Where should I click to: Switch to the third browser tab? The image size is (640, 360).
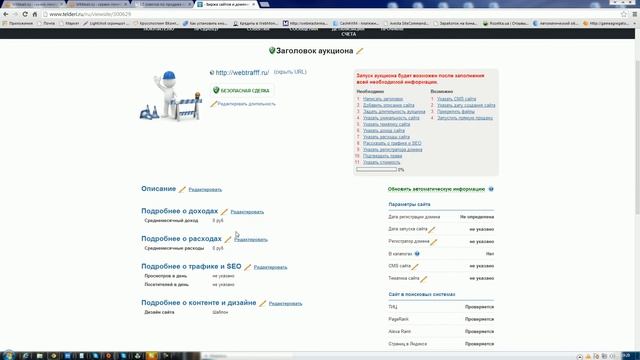click(x=163, y=4)
